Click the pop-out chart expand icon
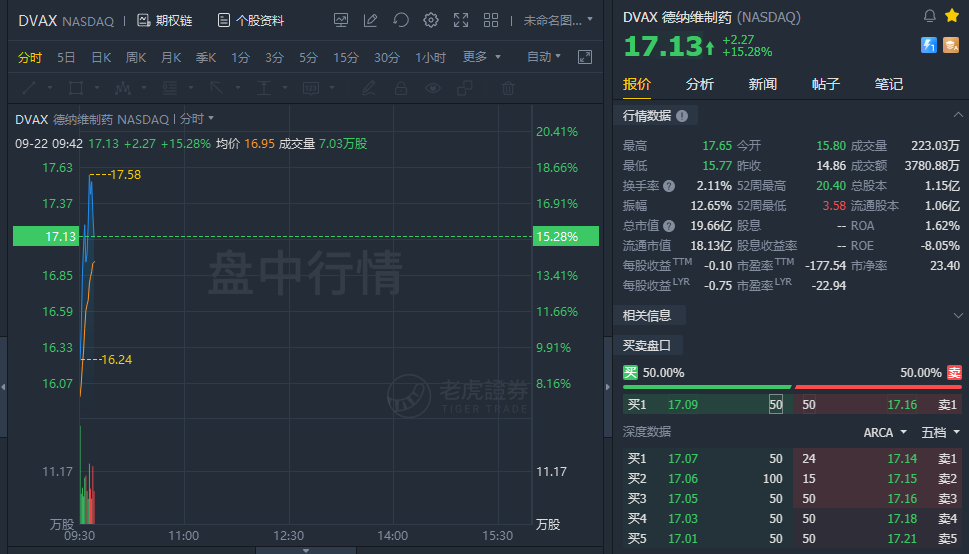969x554 pixels. click(585, 57)
